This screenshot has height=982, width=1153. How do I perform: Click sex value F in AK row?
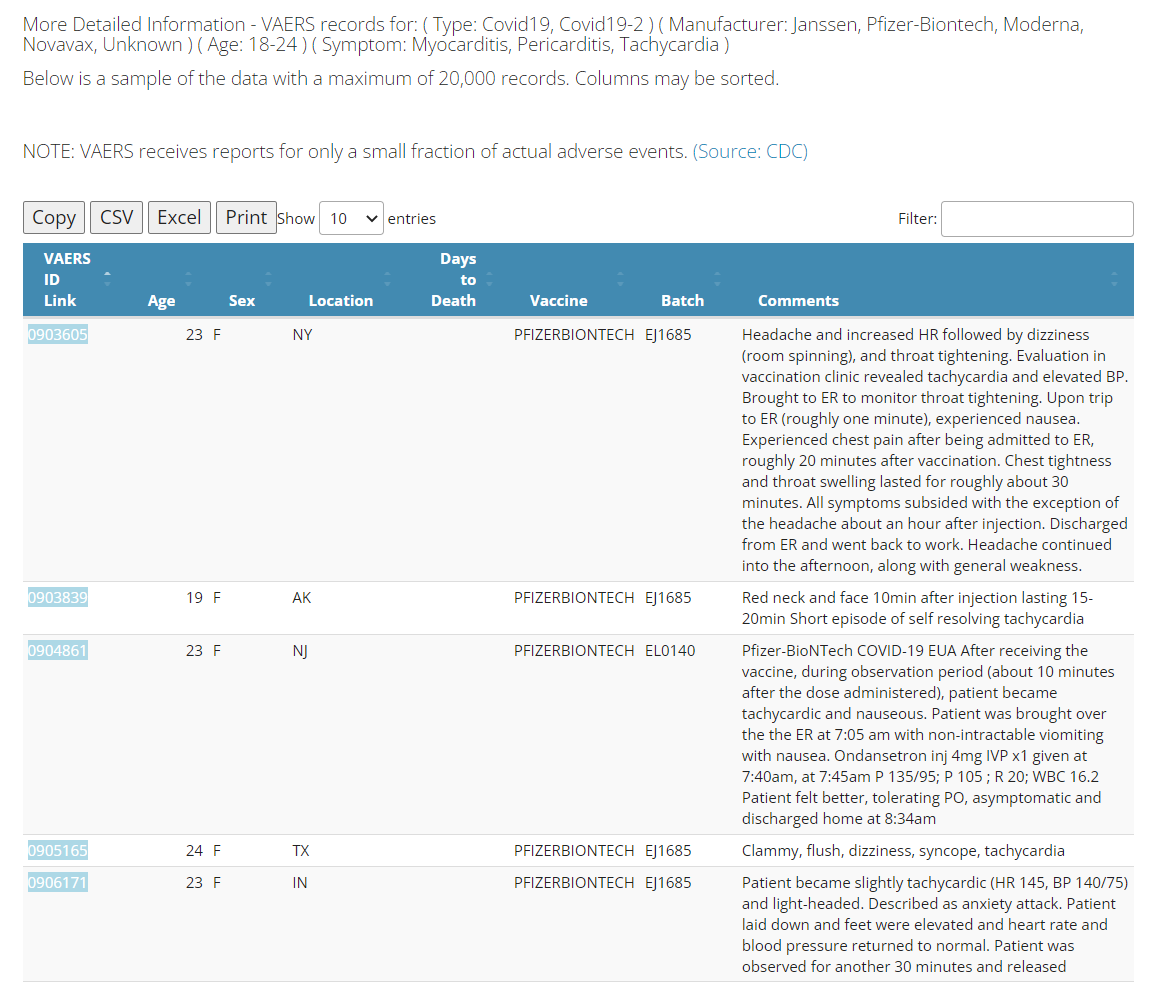[217, 598]
